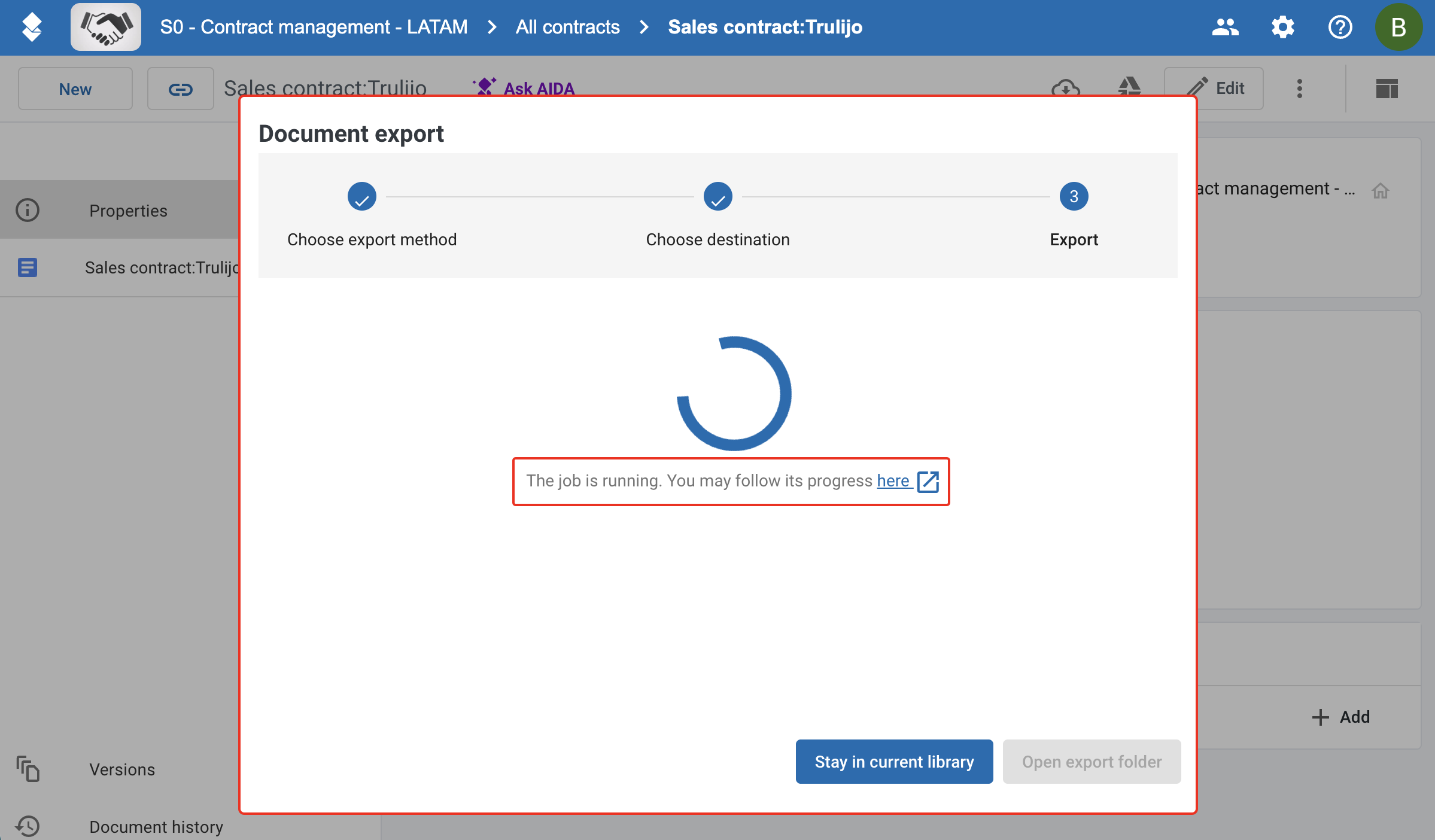Screen dimensions: 1435x840
Task: Click the home icon beside library name
Action: (1380, 190)
